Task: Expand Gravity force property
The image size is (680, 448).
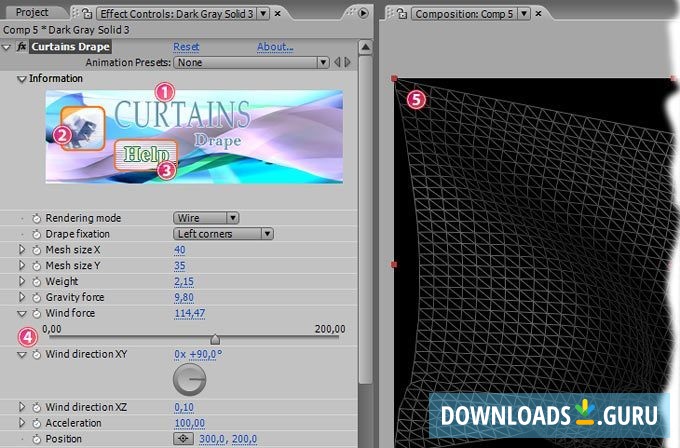Action: (22, 297)
